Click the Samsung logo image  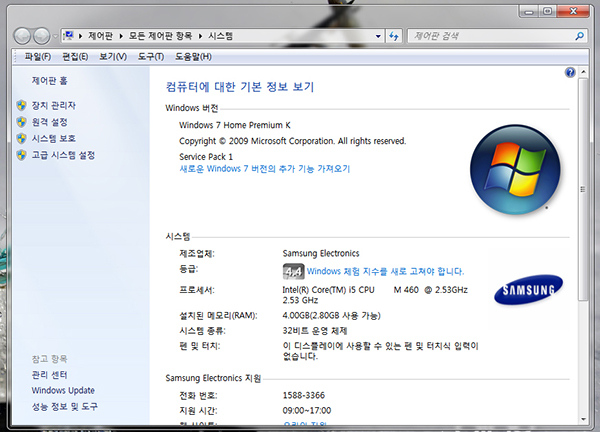(528, 290)
